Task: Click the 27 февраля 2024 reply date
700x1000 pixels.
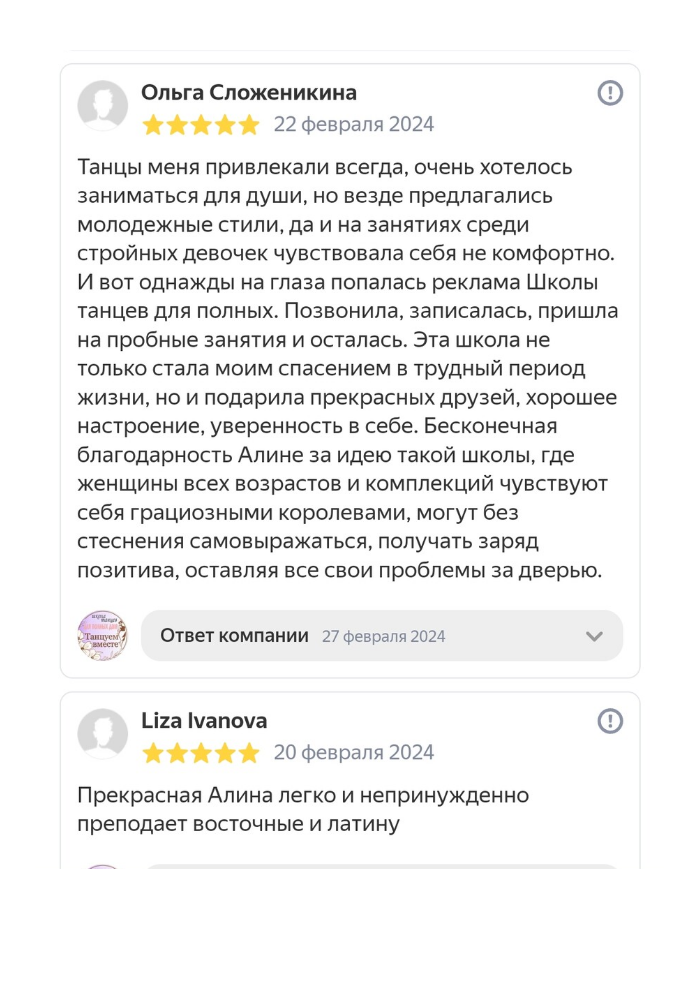Action: [x=383, y=636]
